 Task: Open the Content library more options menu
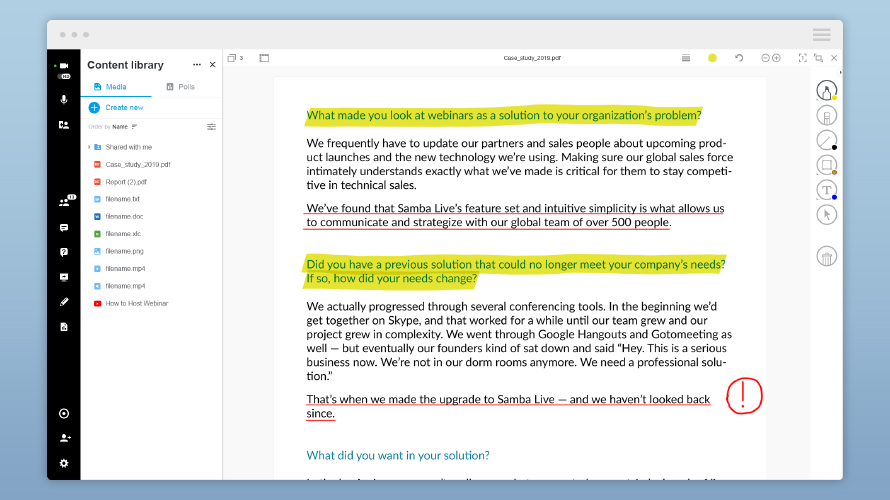[196, 65]
